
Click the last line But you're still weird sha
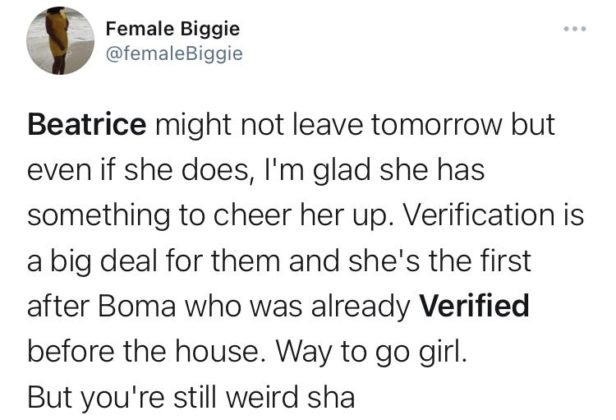(191, 397)
